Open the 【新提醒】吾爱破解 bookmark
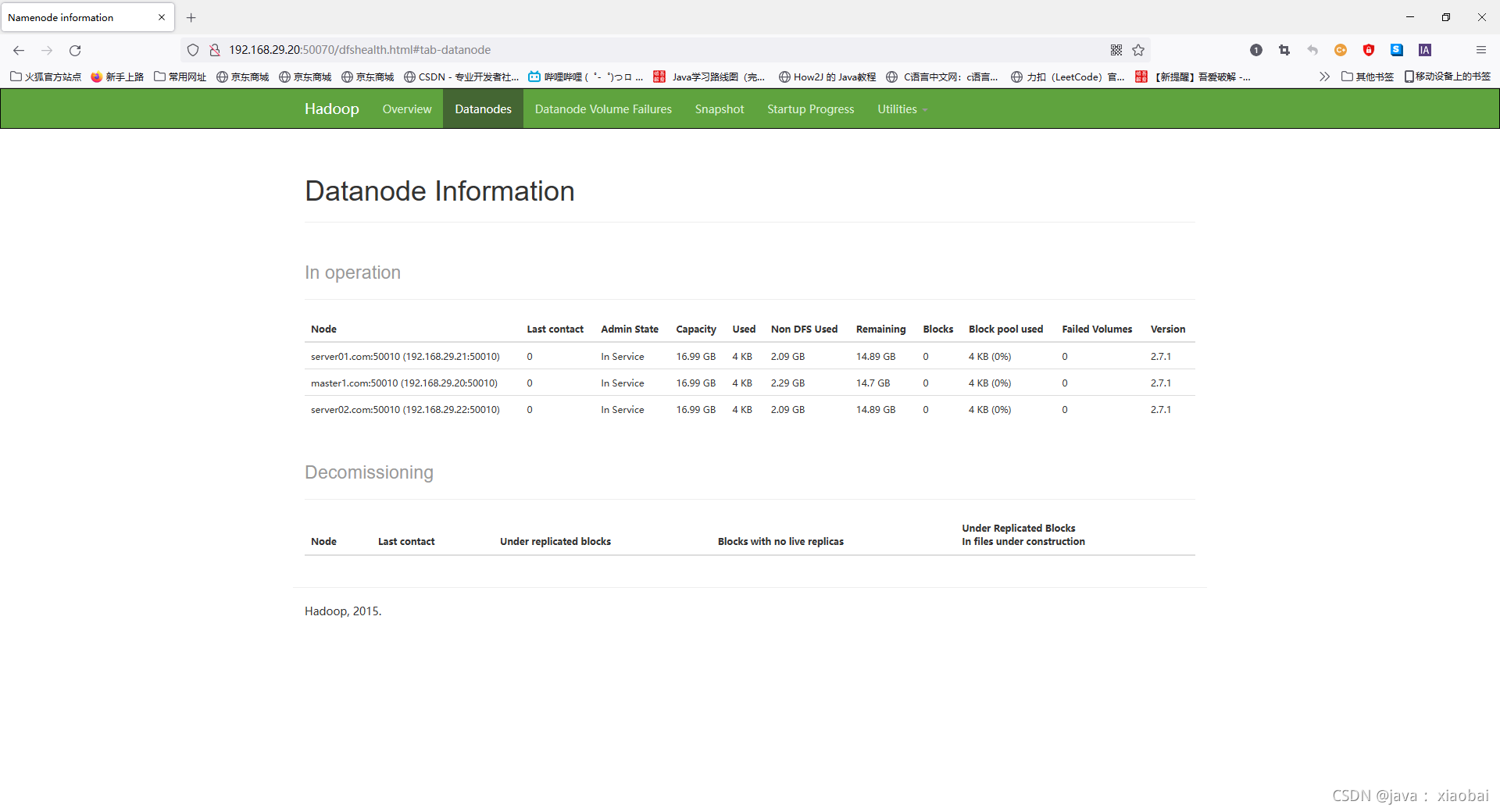The height and width of the screenshot is (812, 1500). tap(1193, 77)
